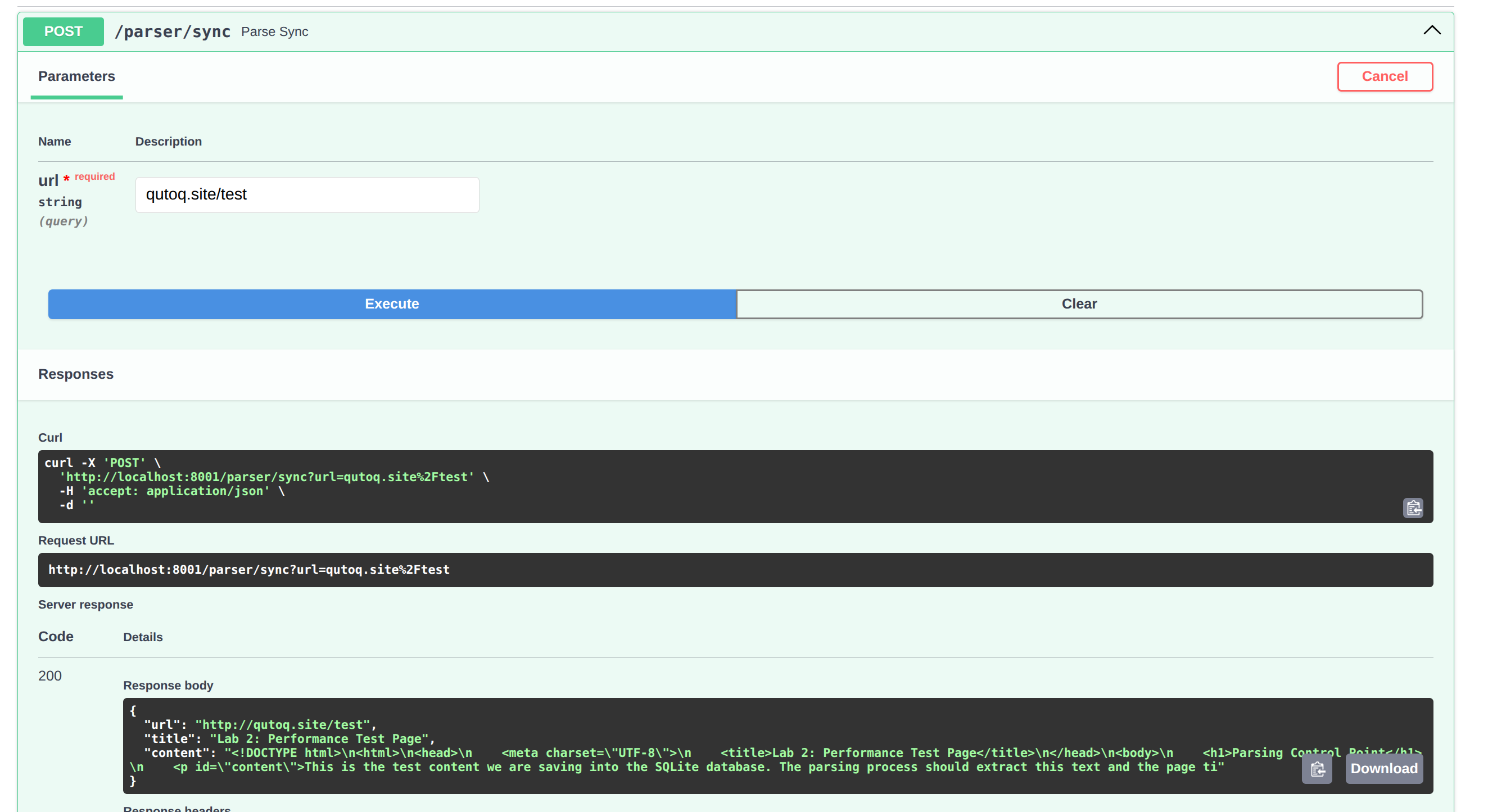Cancel the try-it-out mode

1385,76
